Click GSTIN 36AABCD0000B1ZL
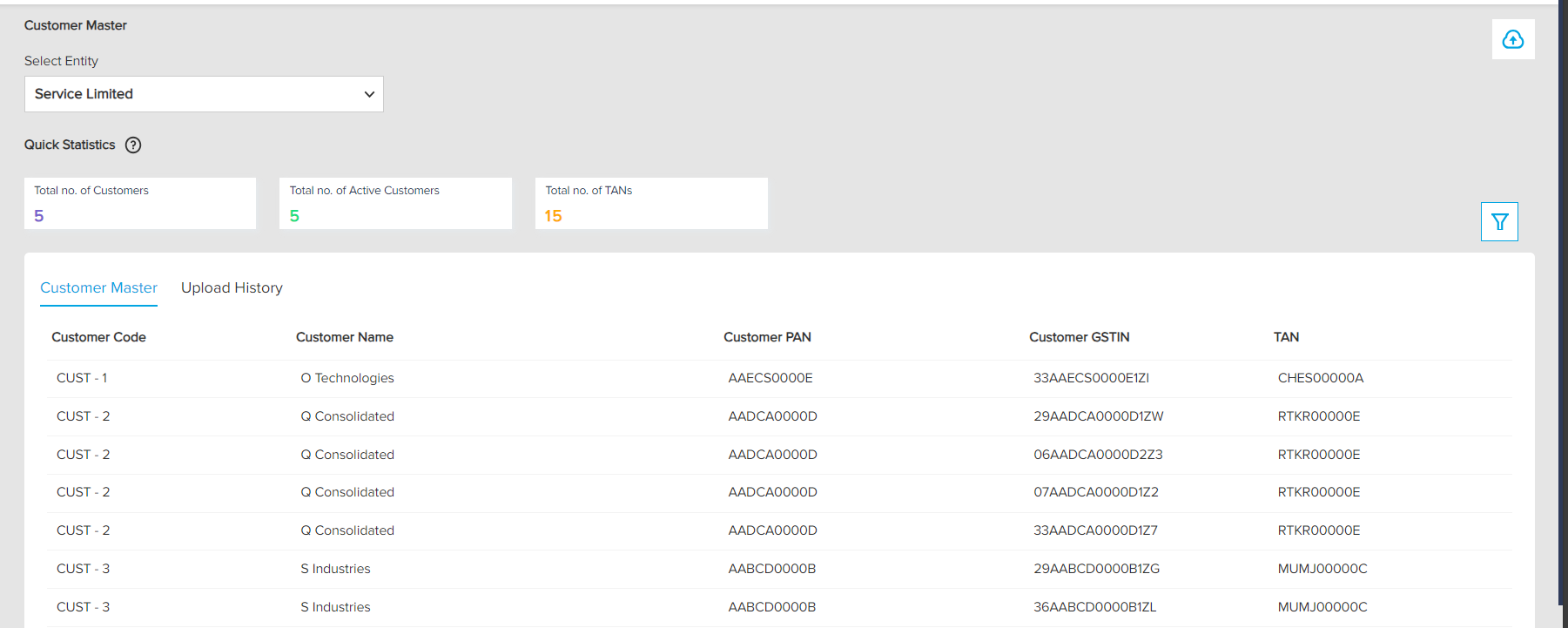Screen dimensions: 1568x628 tap(1095, 607)
